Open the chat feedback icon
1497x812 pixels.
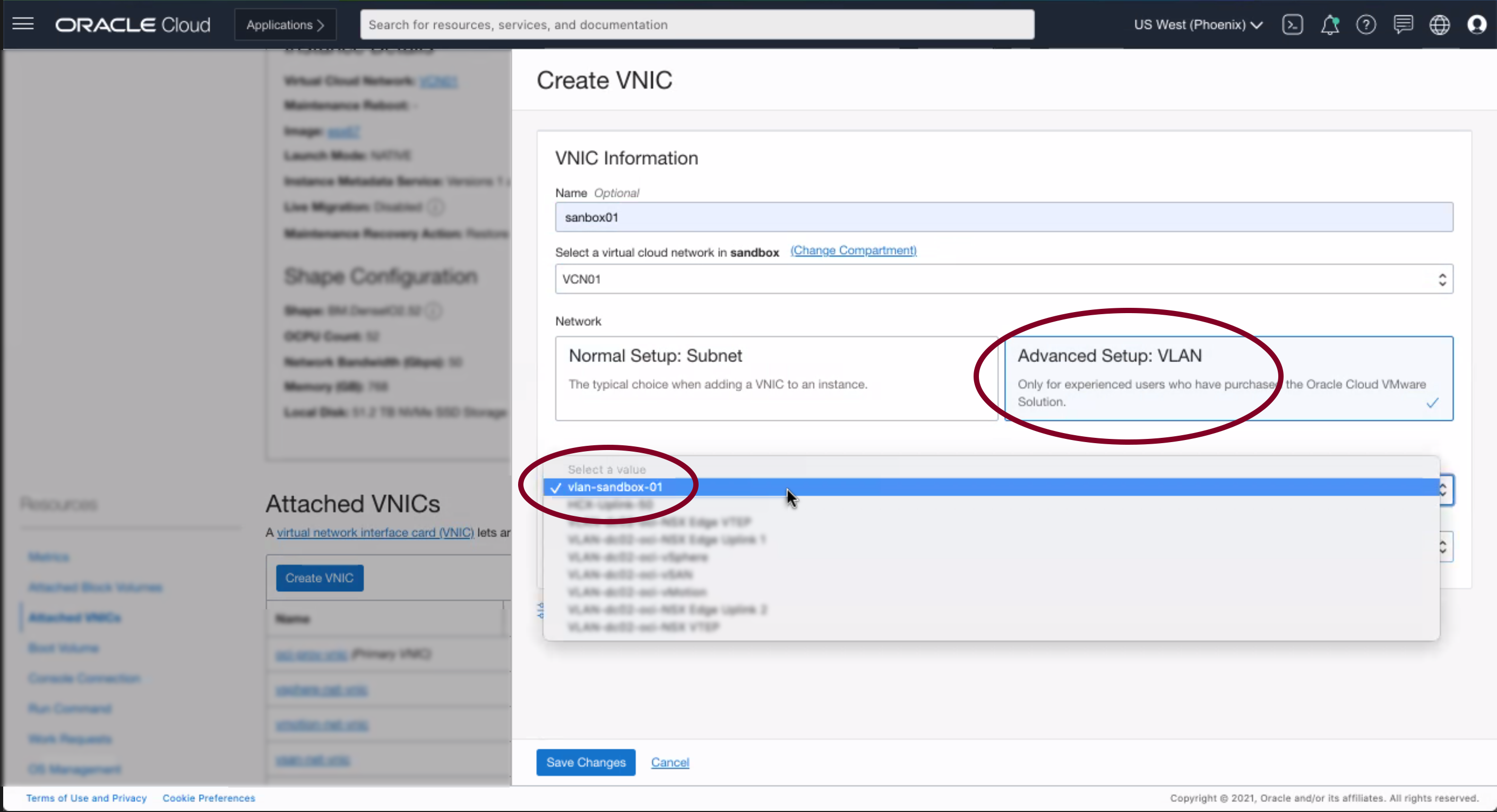[1403, 24]
